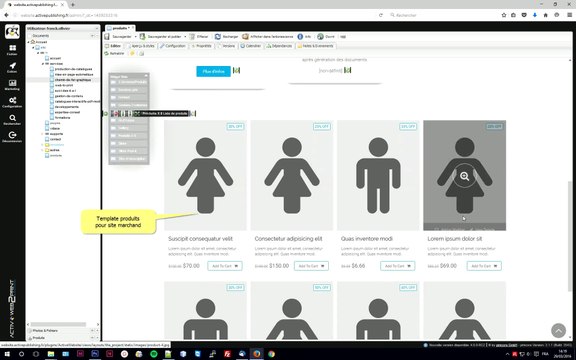The width and height of the screenshot is (576, 360).
Task: Open the Suscipit consequatur velit product title
Action: (x=200, y=239)
